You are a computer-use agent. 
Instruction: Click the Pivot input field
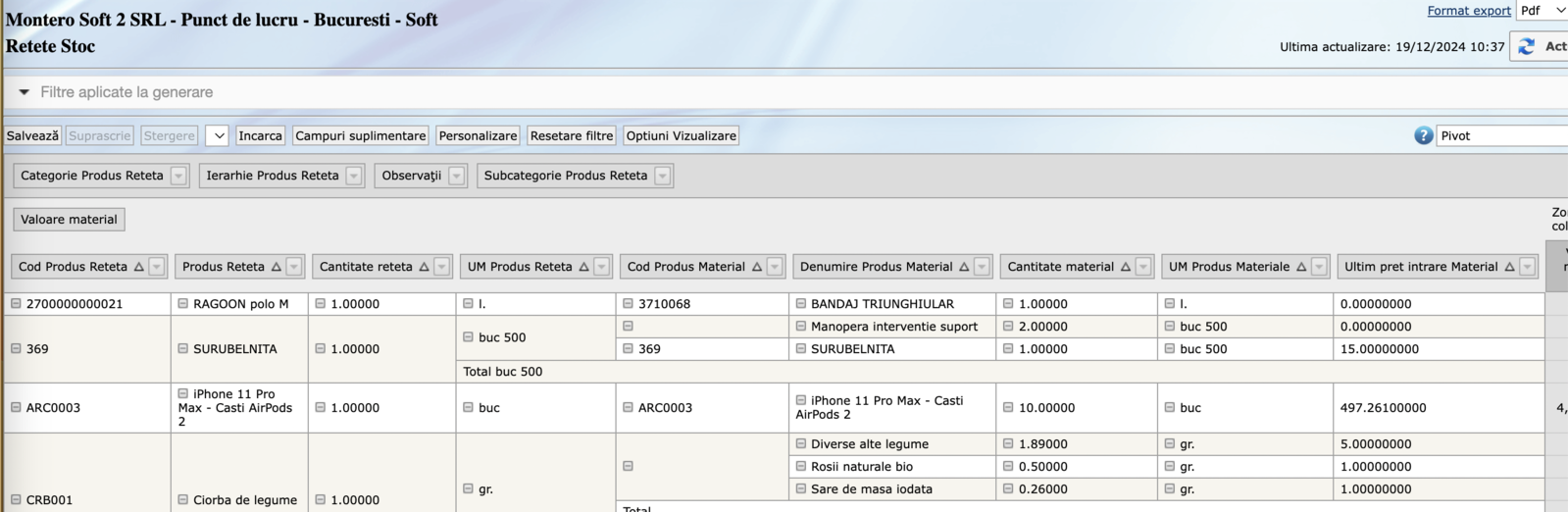pyautogui.click(x=1500, y=136)
